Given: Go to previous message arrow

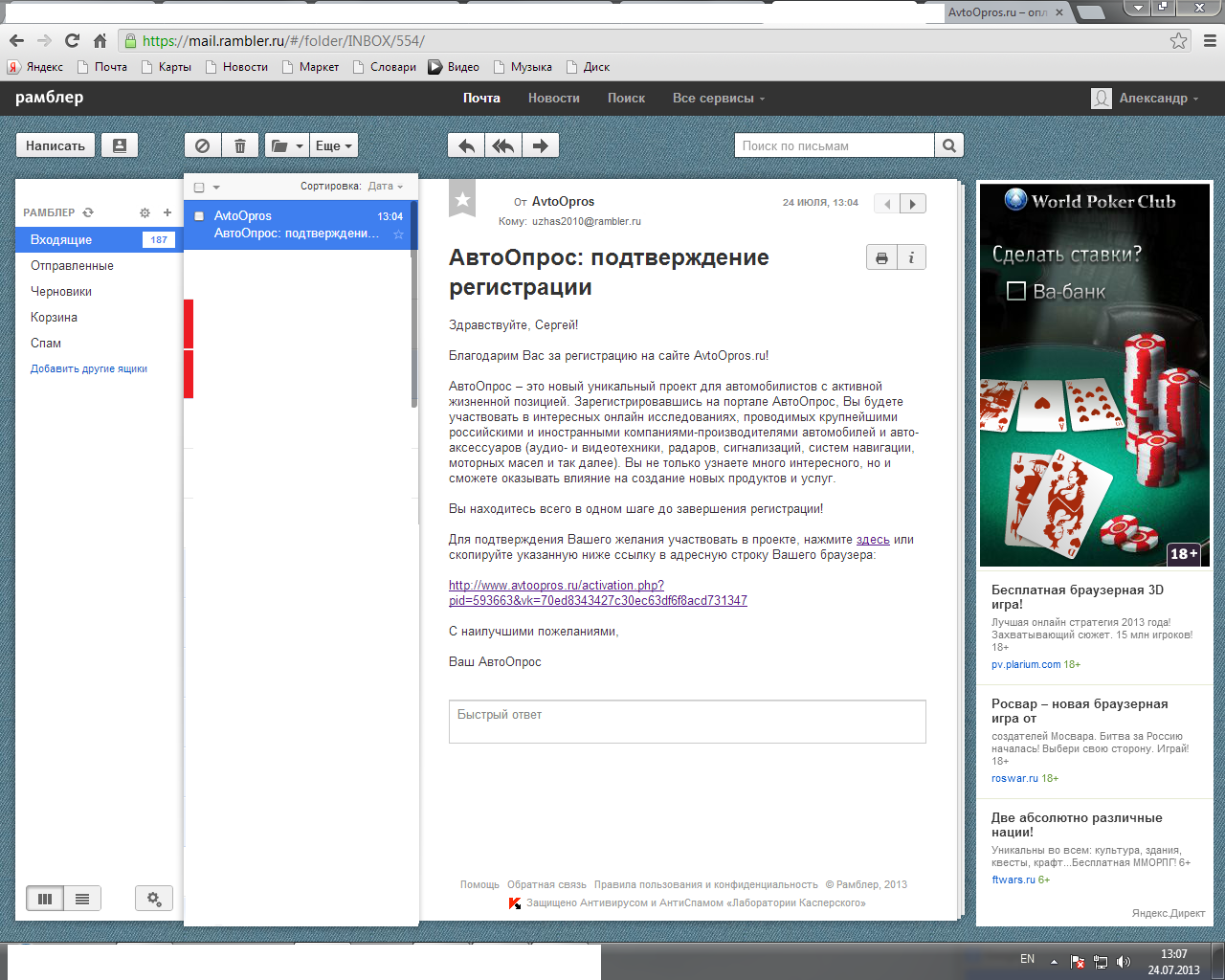Looking at the screenshot, I should click(x=887, y=204).
